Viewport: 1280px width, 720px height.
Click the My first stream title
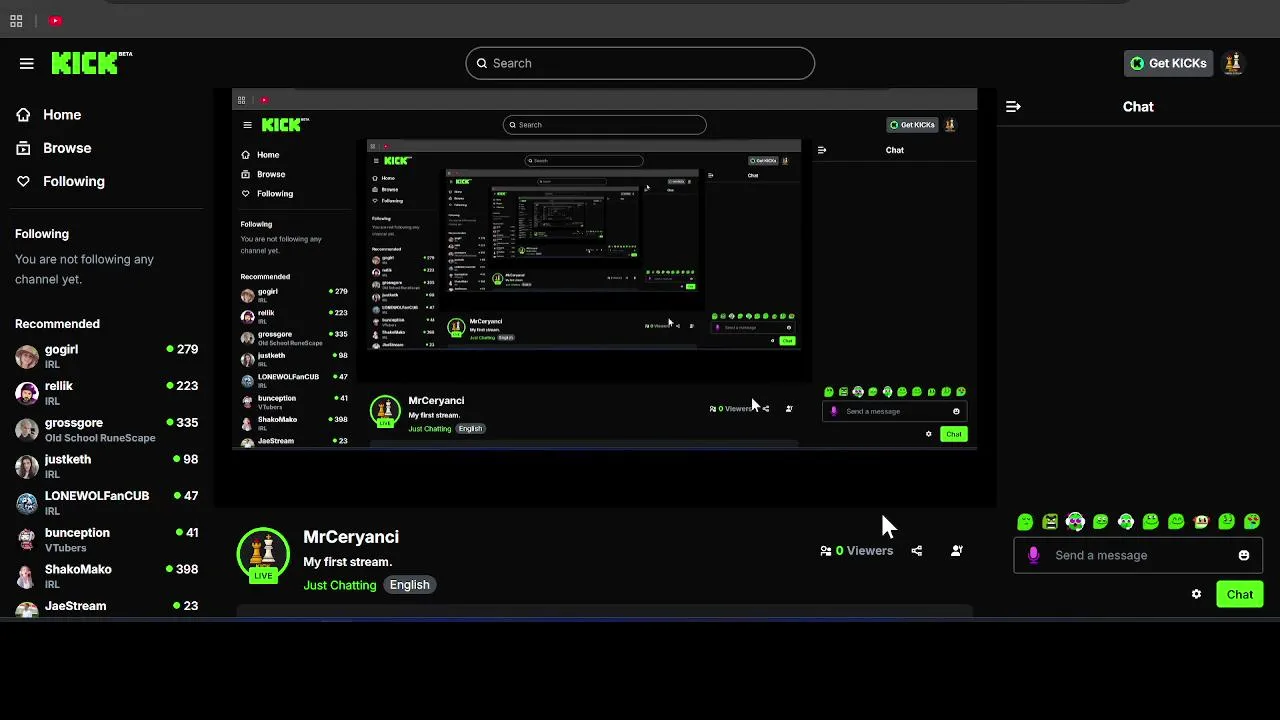[348, 562]
